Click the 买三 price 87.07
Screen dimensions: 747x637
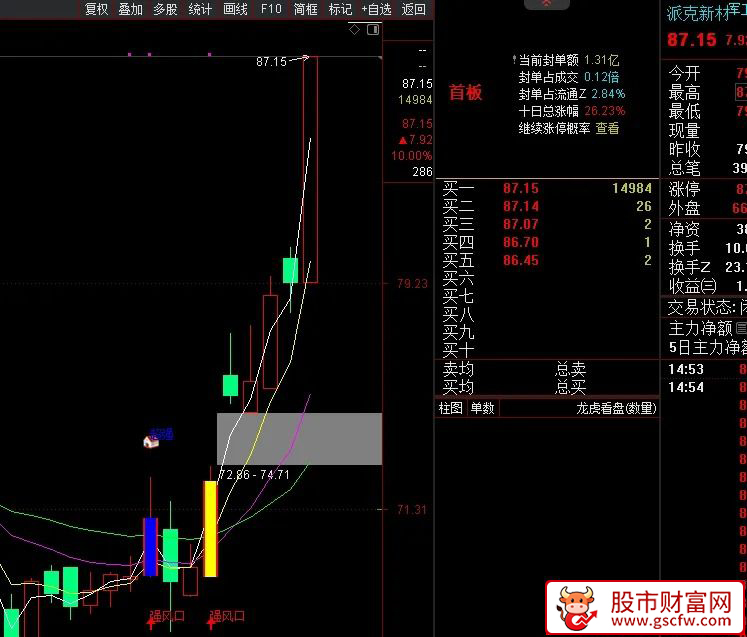521,224
